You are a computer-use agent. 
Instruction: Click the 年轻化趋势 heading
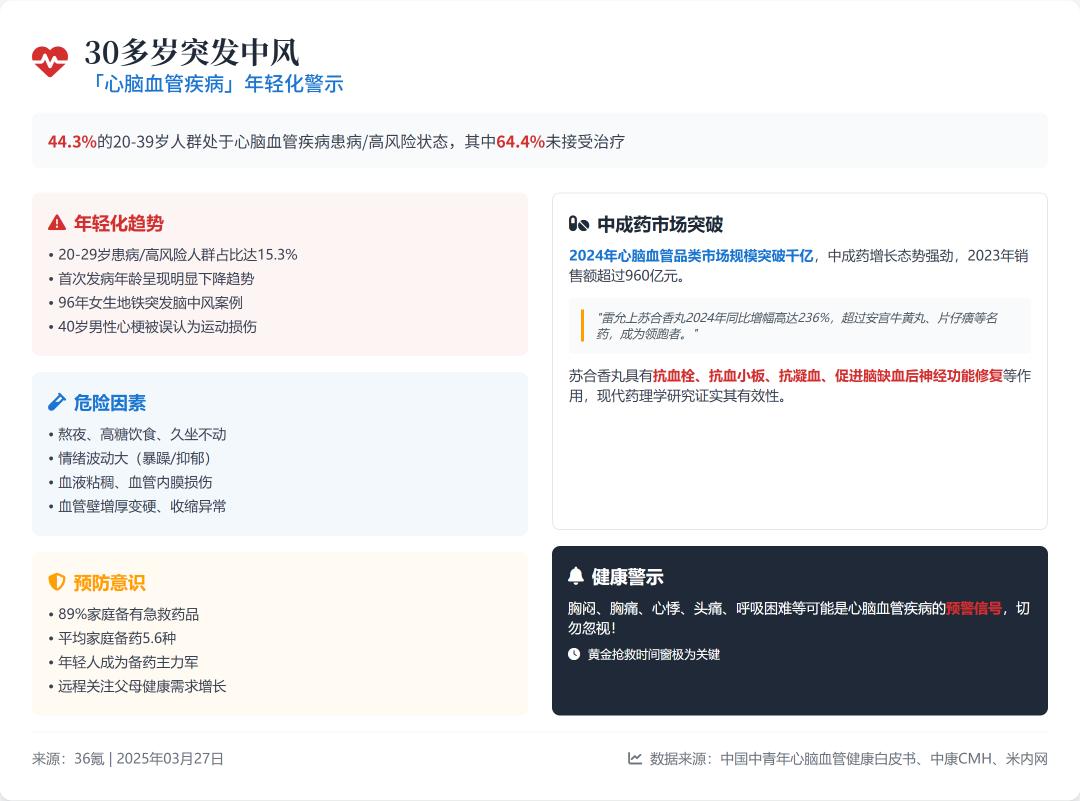(118, 223)
